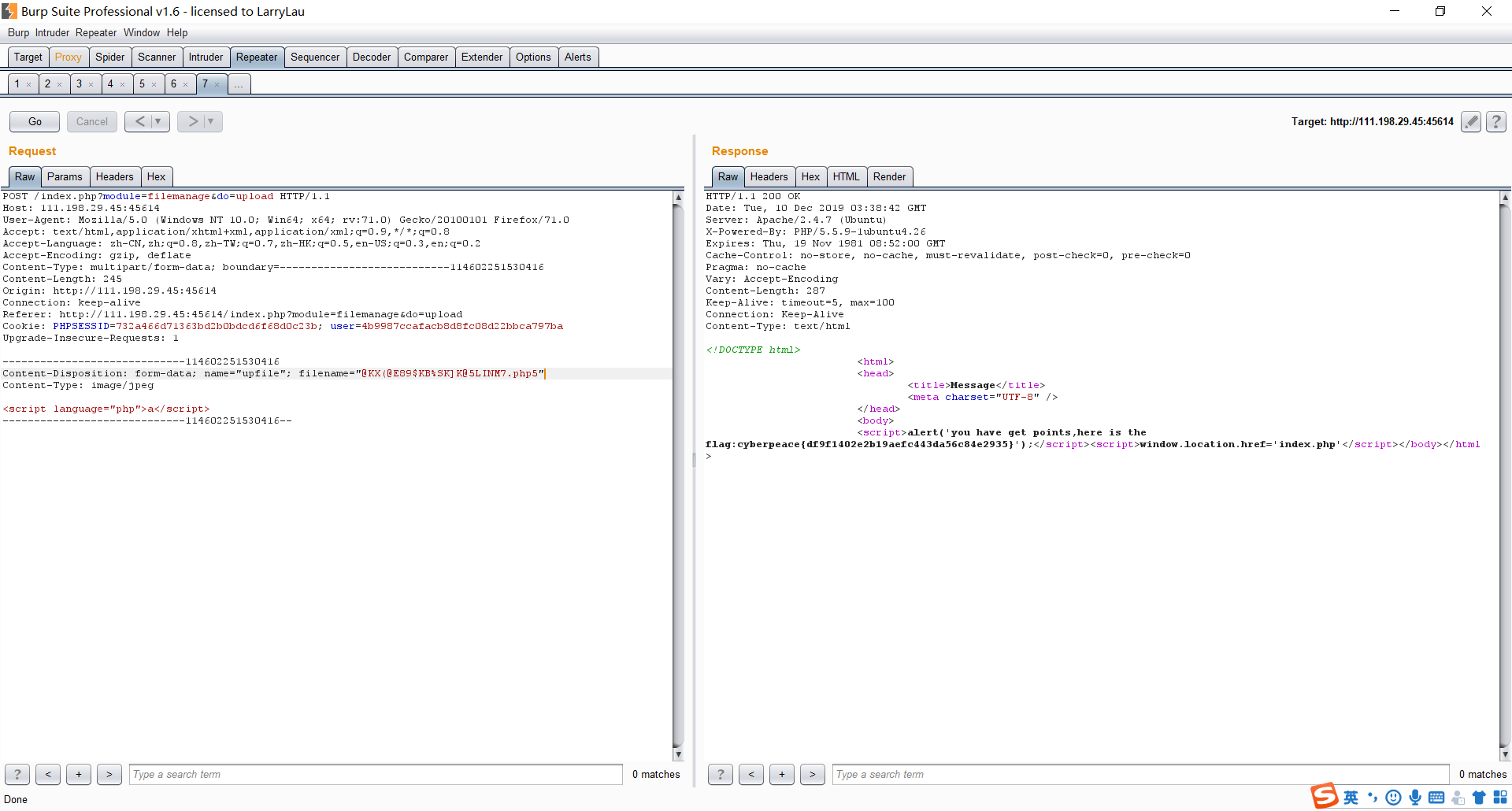
Task: Go to previous request in history
Action: (x=139, y=121)
